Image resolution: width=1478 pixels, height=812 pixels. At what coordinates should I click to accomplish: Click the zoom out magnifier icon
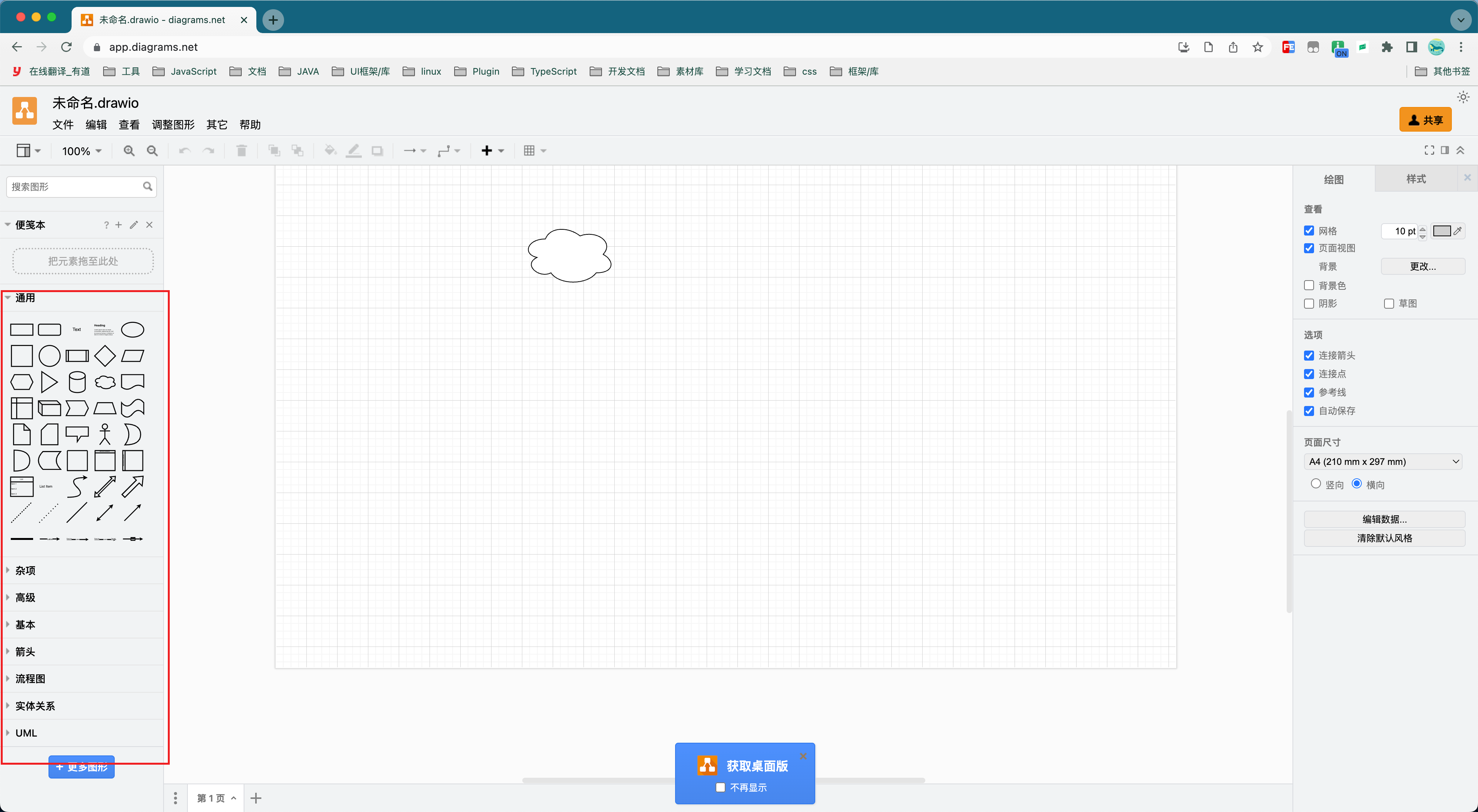(x=152, y=150)
